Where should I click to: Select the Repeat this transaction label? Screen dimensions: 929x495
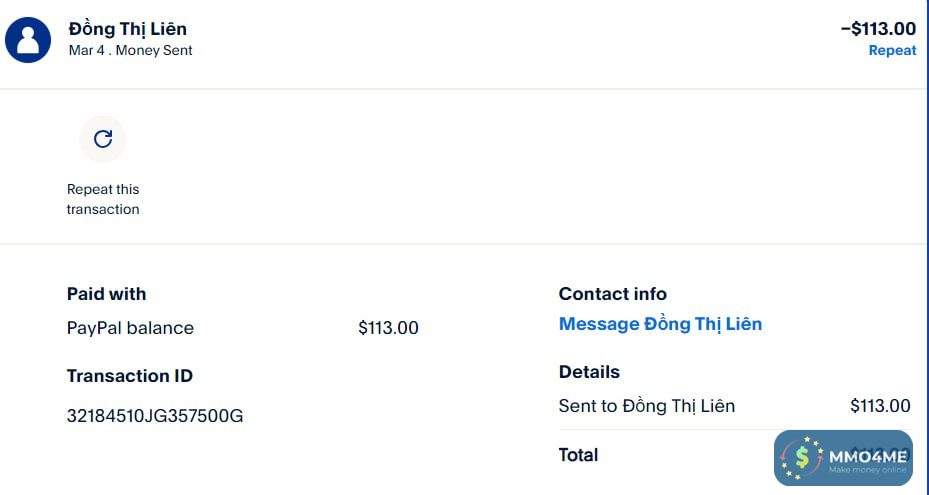pyautogui.click(x=103, y=199)
